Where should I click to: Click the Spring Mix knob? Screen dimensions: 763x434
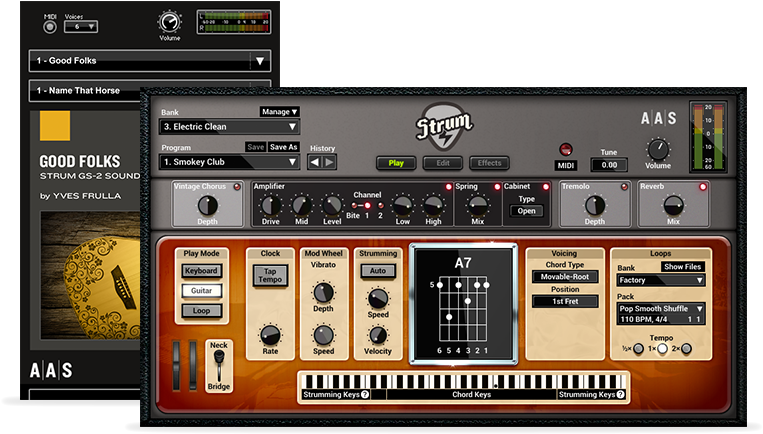[478, 205]
